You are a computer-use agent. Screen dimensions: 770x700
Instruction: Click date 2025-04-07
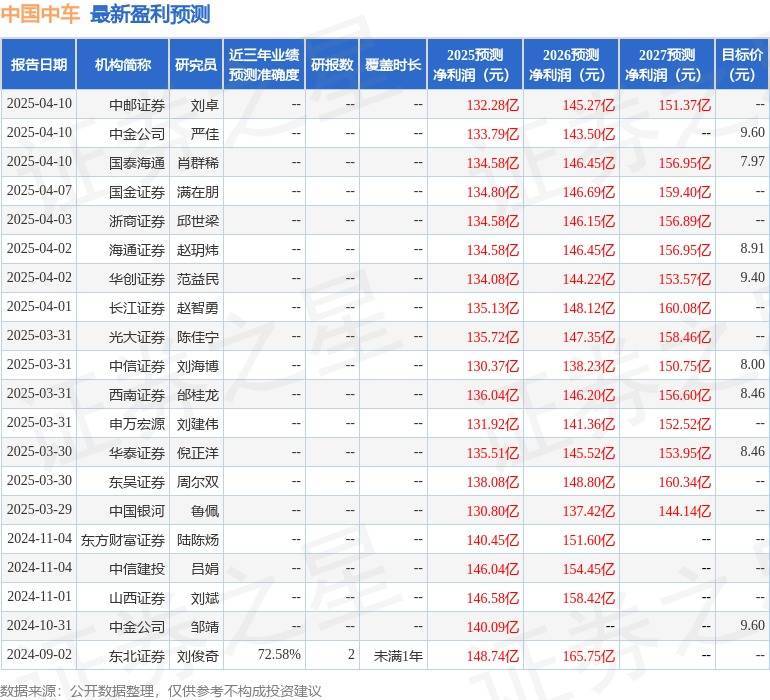coord(39,191)
